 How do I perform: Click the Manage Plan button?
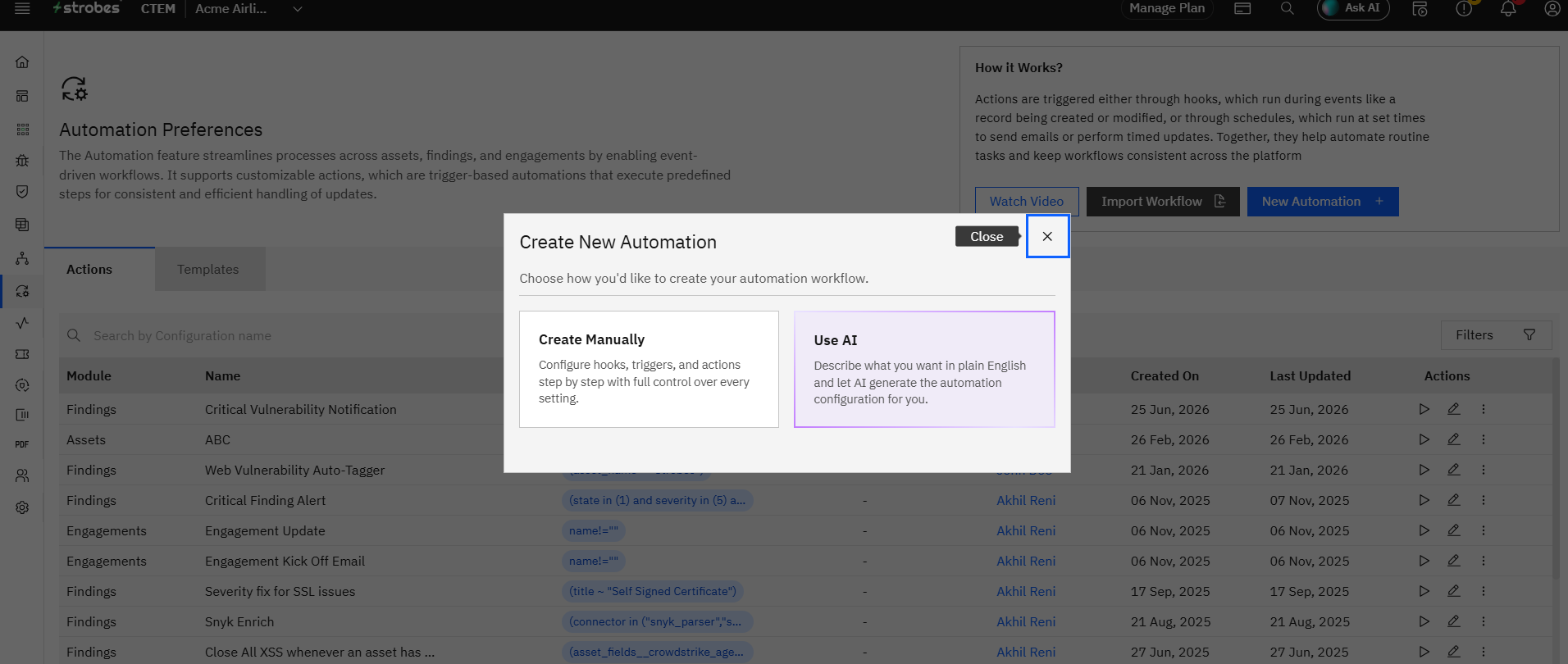[x=1167, y=8]
